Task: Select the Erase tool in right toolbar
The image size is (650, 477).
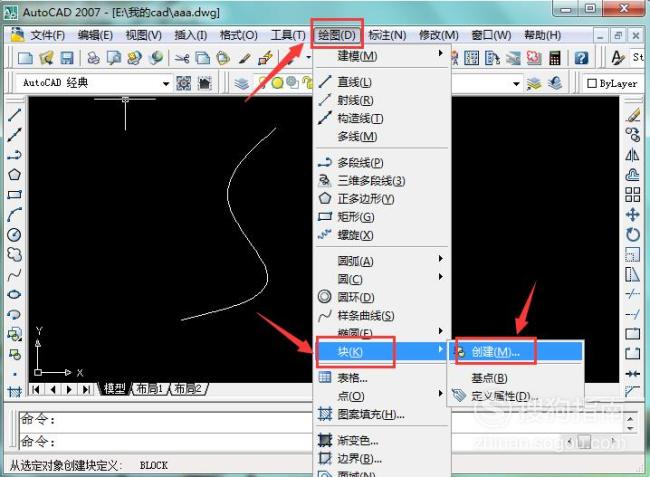Action: (633, 115)
